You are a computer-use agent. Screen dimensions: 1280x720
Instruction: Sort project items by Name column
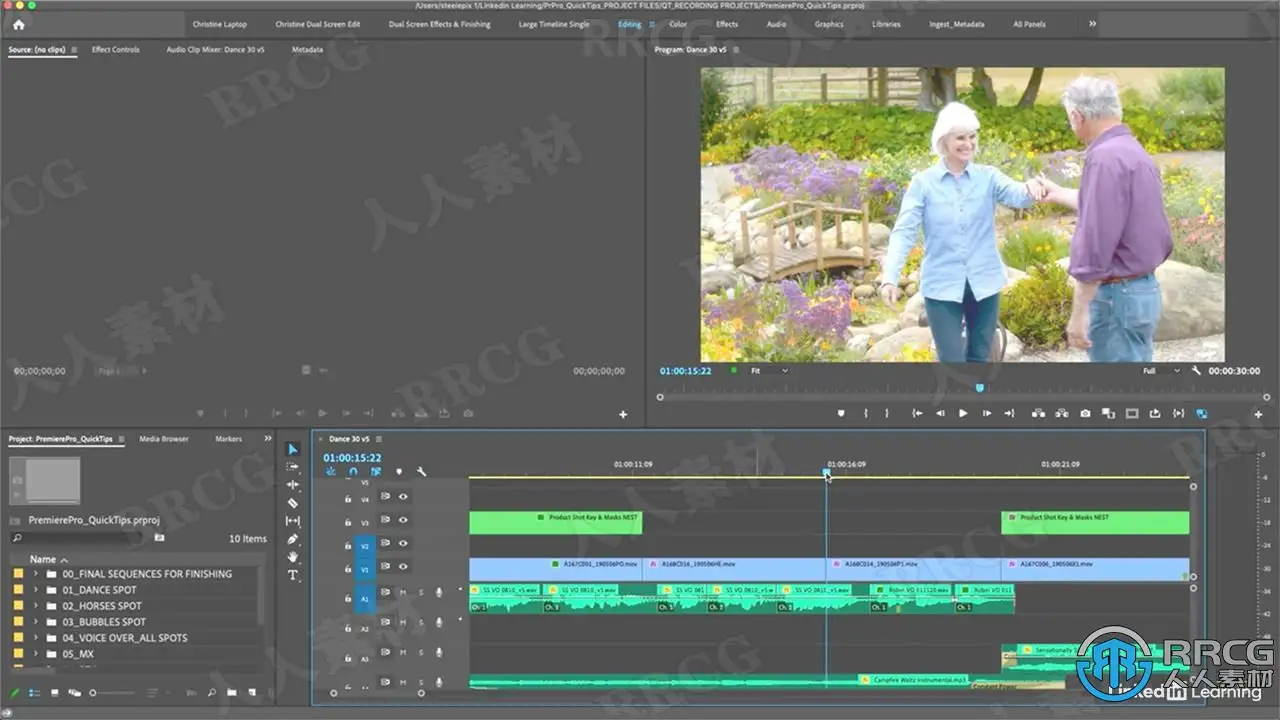pyautogui.click(x=43, y=559)
